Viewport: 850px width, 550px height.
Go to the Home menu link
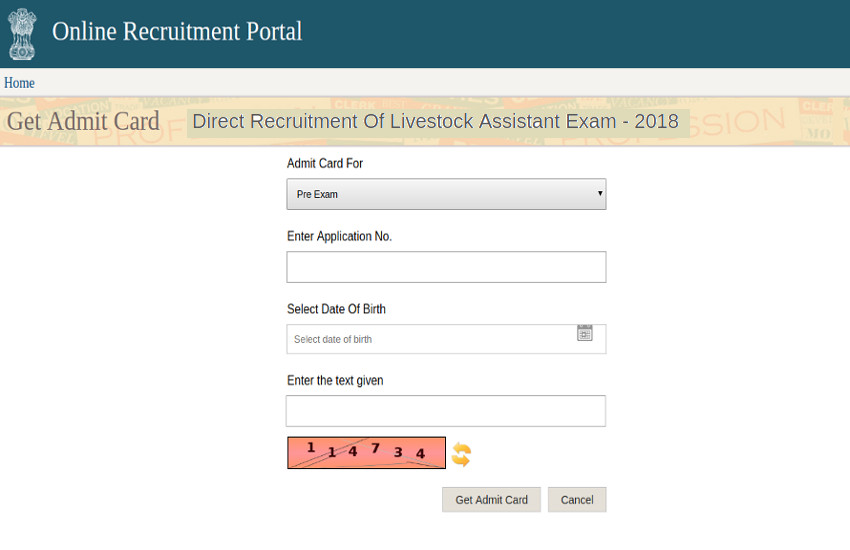[19, 83]
